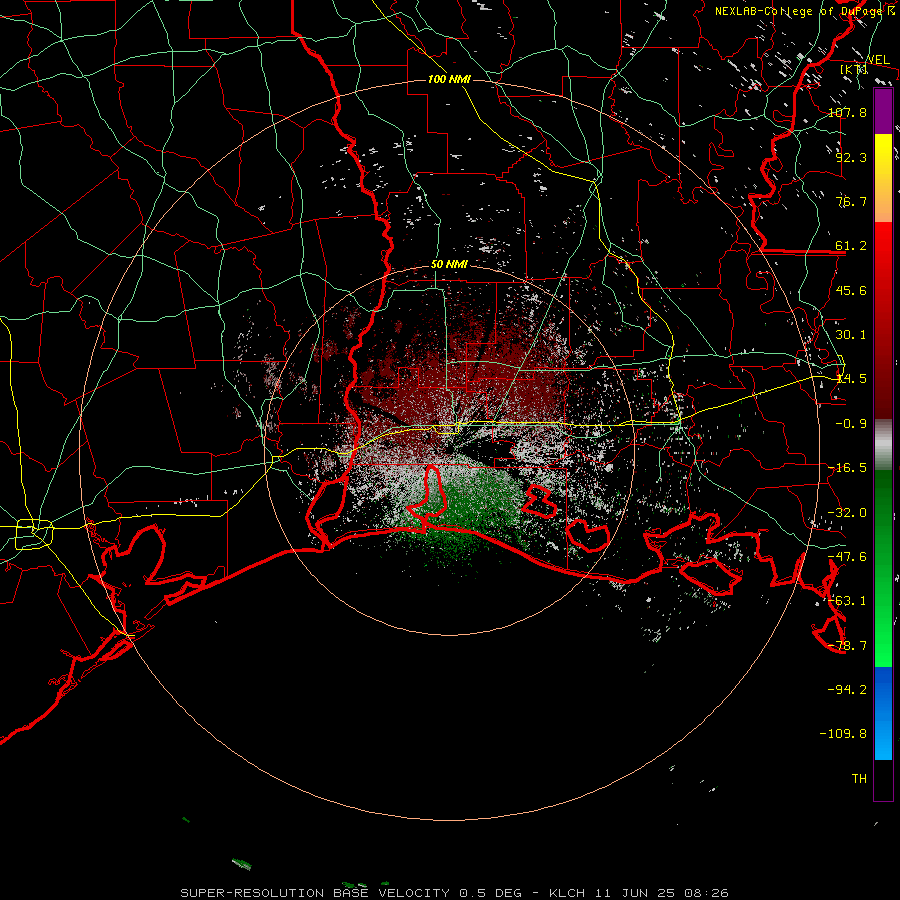Click the TH legend label
Viewport: 900px width, 900px height.
point(859,778)
